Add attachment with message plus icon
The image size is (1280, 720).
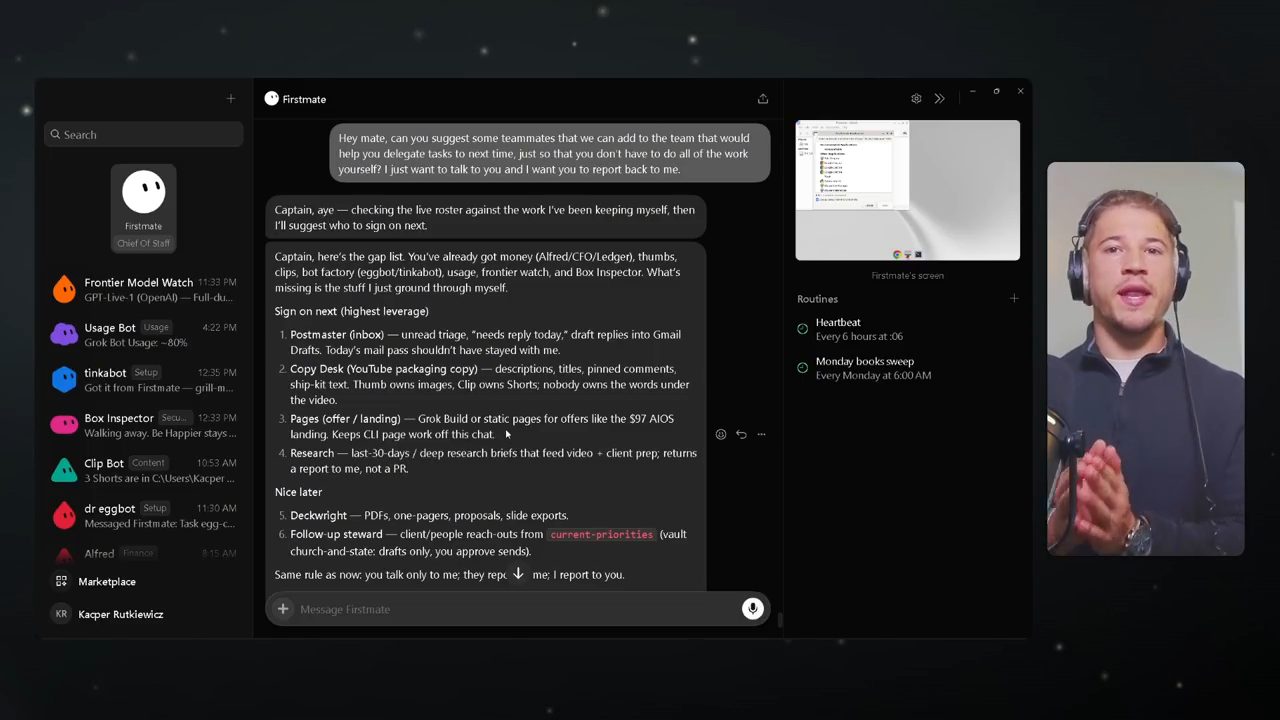[x=283, y=609]
